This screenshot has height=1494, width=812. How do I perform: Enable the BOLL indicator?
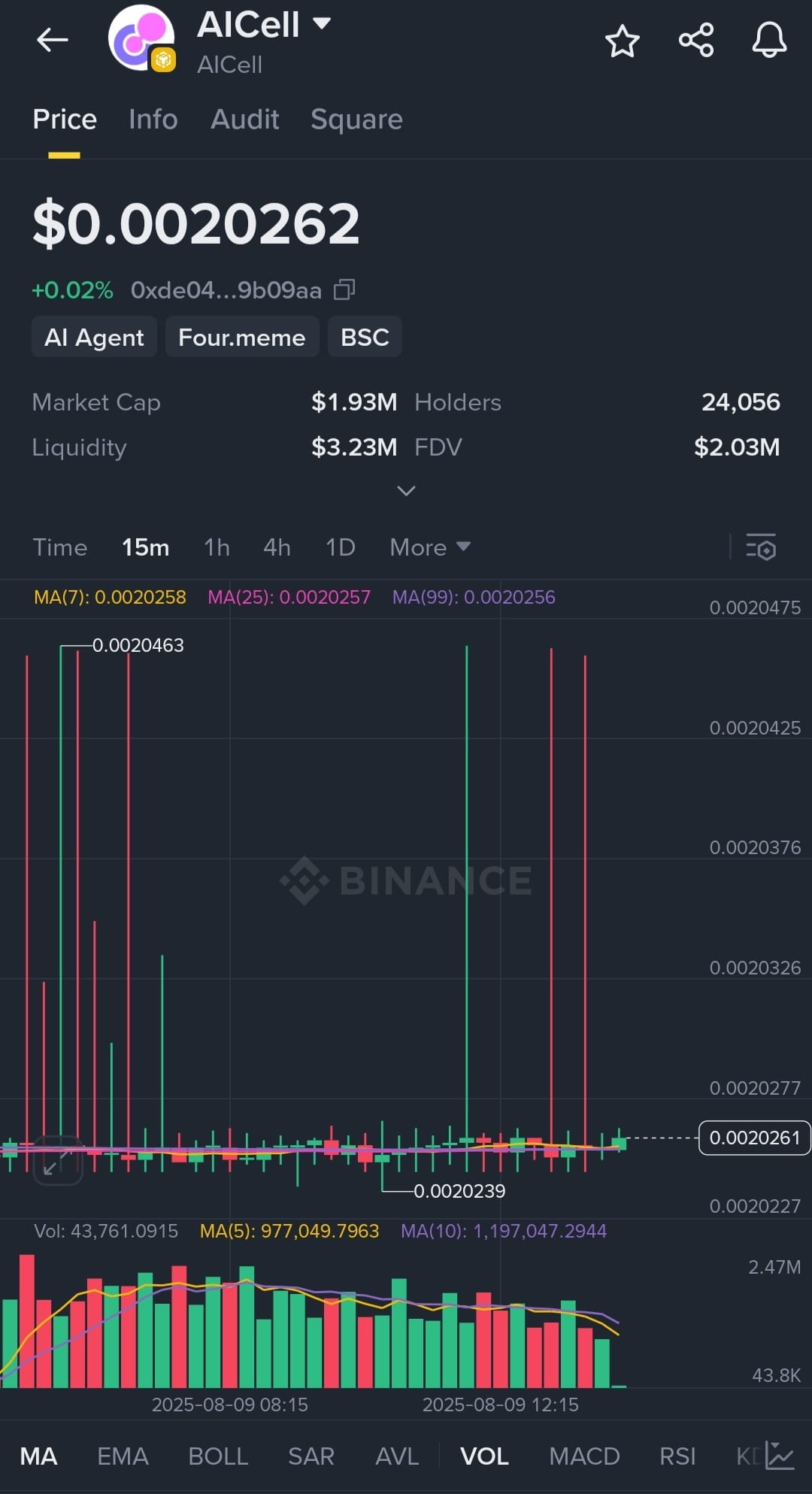pyautogui.click(x=218, y=1456)
